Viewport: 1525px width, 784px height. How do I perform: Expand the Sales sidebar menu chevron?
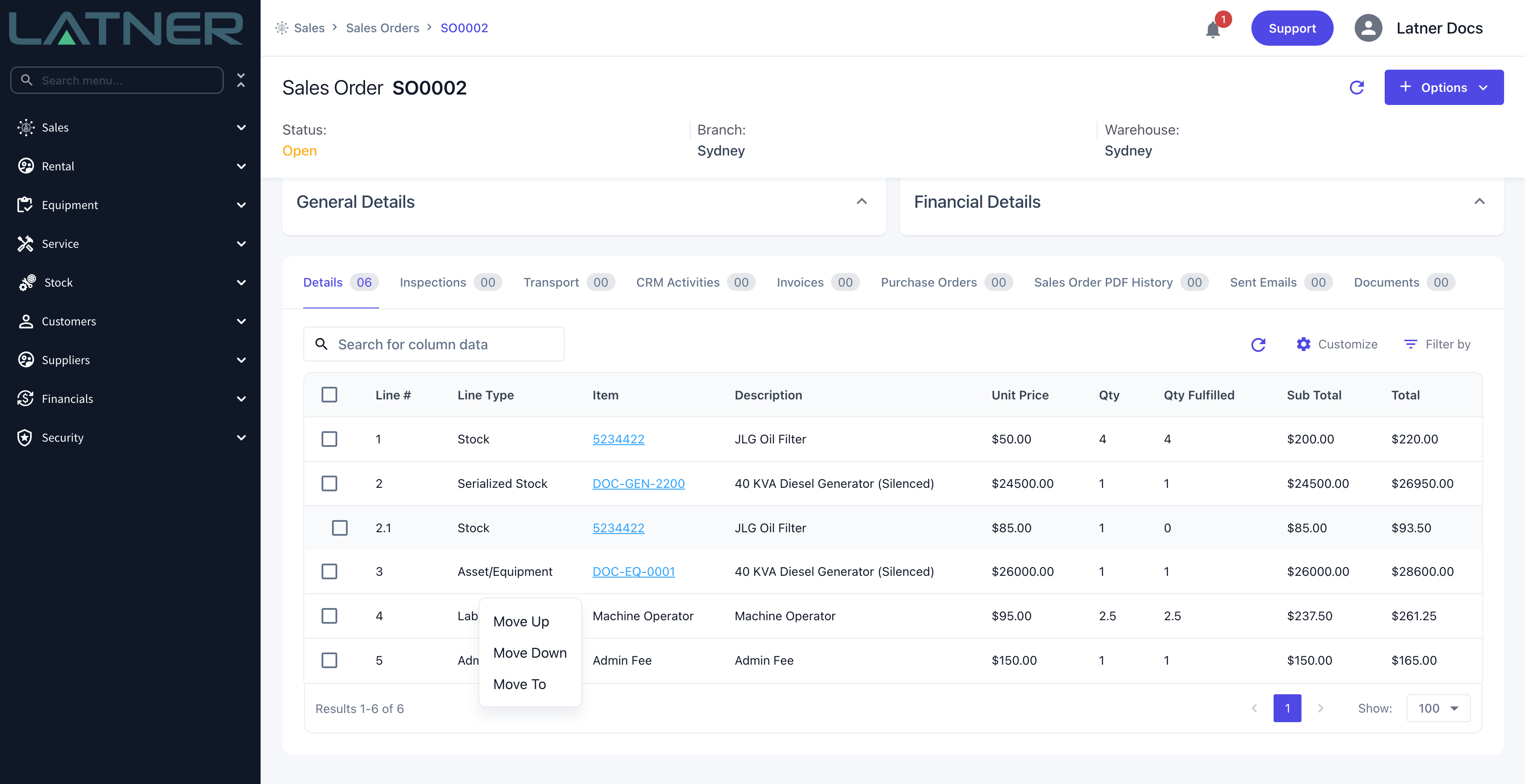pyautogui.click(x=241, y=127)
